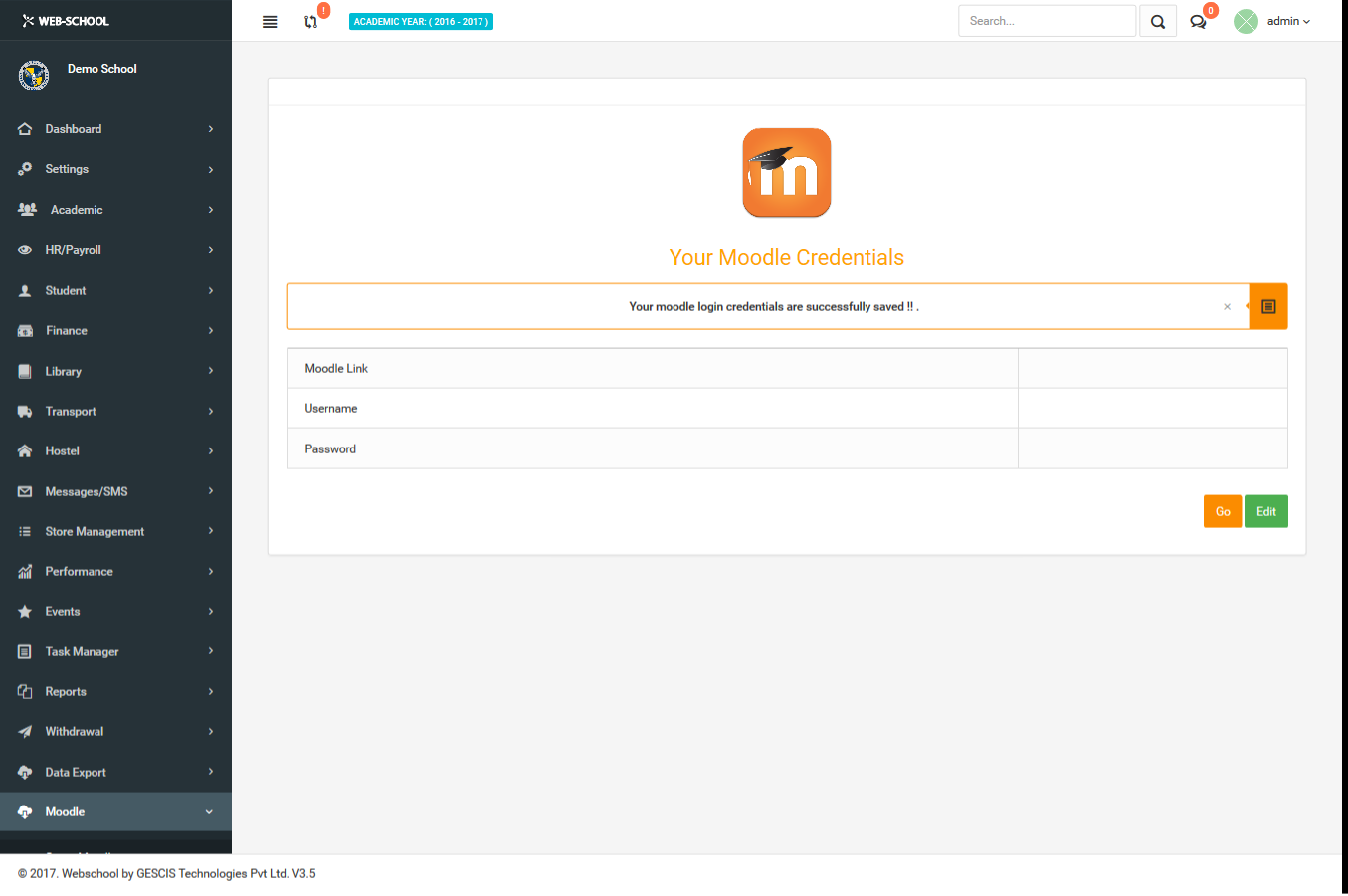
Task: Click the Settings gears icon
Action: [x=25, y=169]
